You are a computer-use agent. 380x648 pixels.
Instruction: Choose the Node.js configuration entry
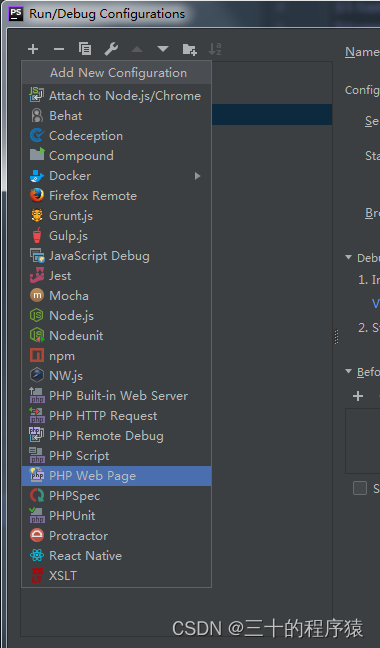click(x=116, y=316)
